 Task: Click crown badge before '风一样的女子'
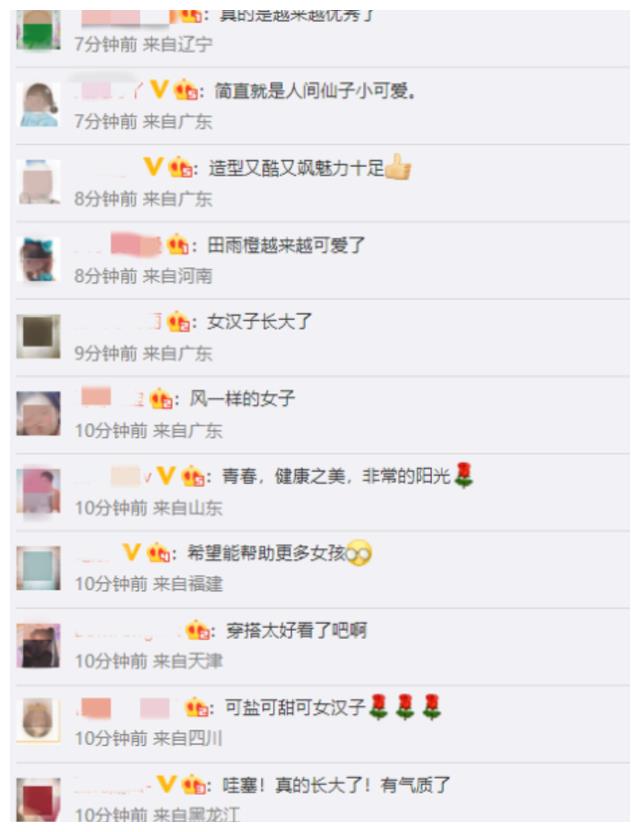pos(161,399)
